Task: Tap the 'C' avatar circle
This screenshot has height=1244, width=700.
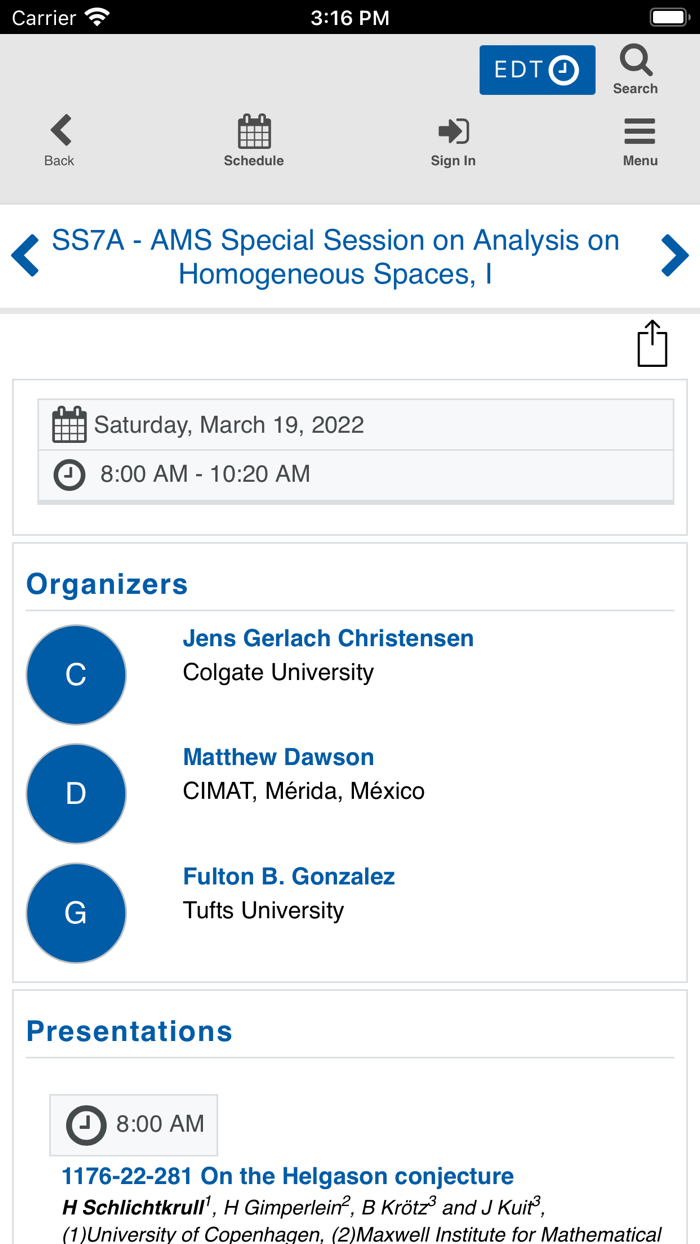Action: [x=76, y=675]
